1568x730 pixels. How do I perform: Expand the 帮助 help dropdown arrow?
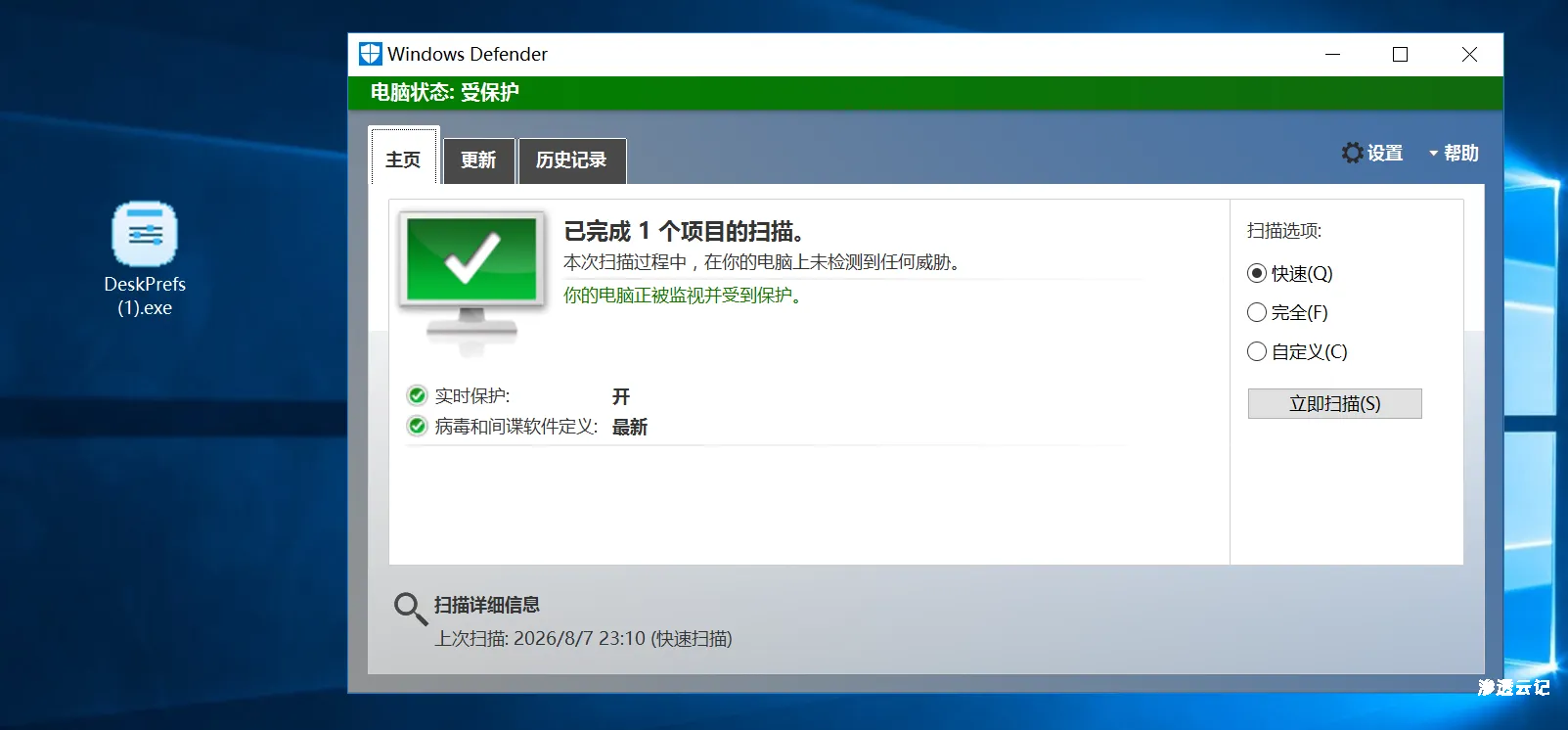(x=1433, y=154)
